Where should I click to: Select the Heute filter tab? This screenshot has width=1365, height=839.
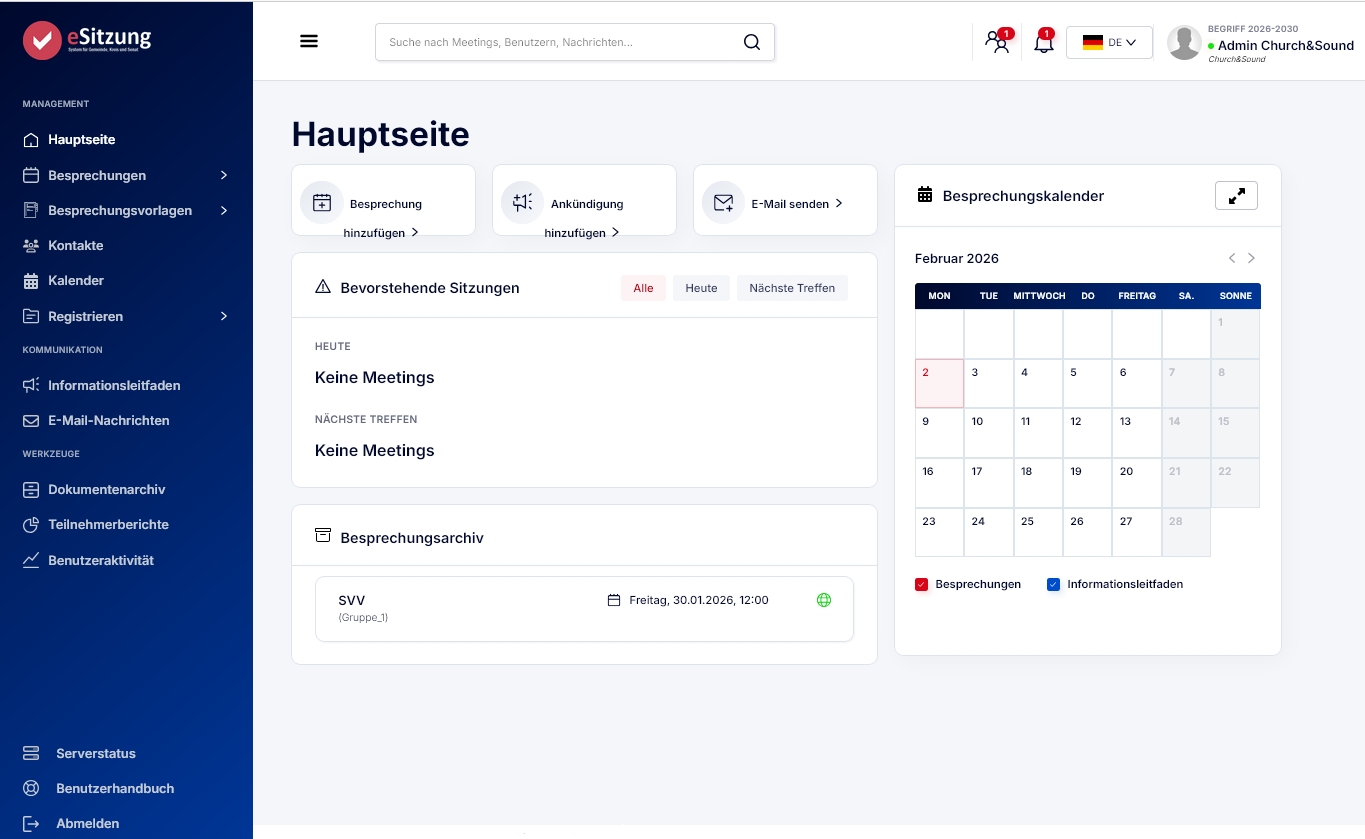[701, 288]
